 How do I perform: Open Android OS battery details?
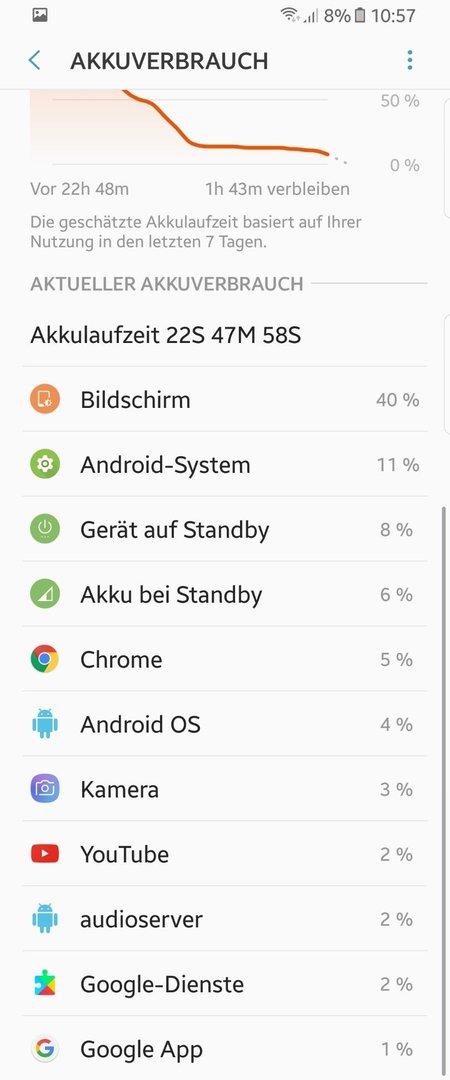coord(225,724)
